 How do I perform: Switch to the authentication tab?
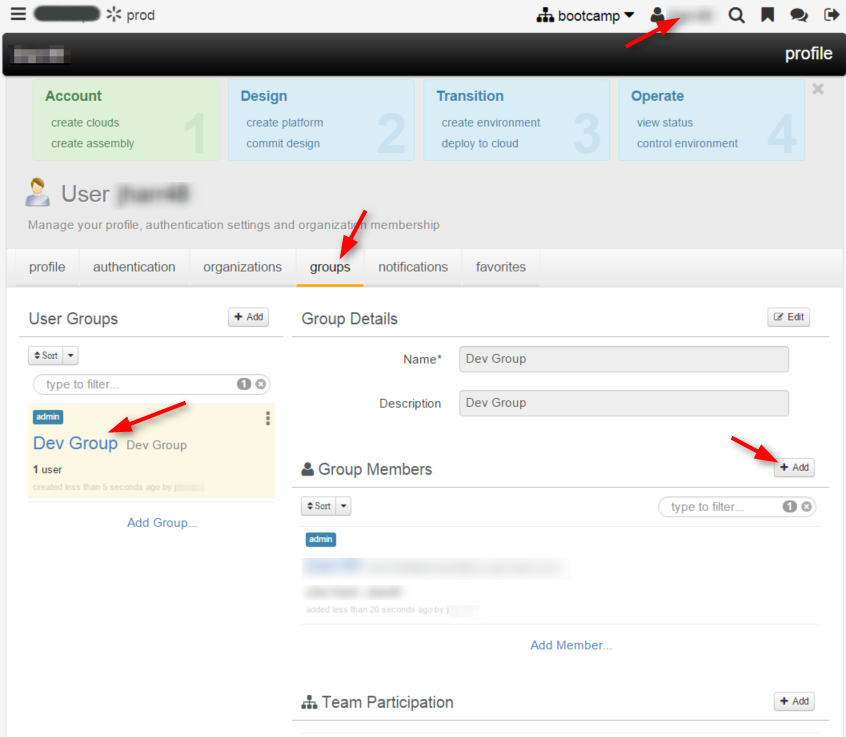(134, 267)
